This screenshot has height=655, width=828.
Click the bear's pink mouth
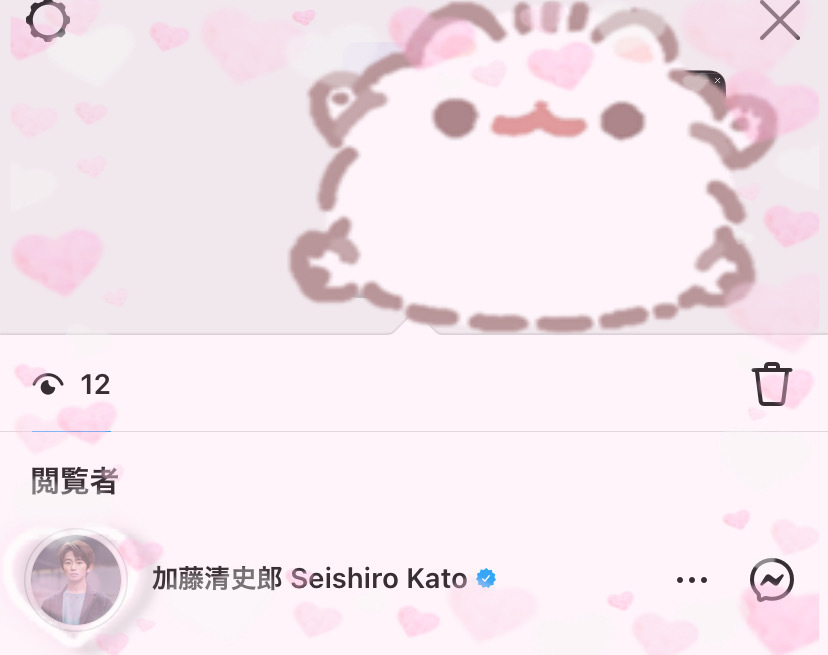coord(539,120)
